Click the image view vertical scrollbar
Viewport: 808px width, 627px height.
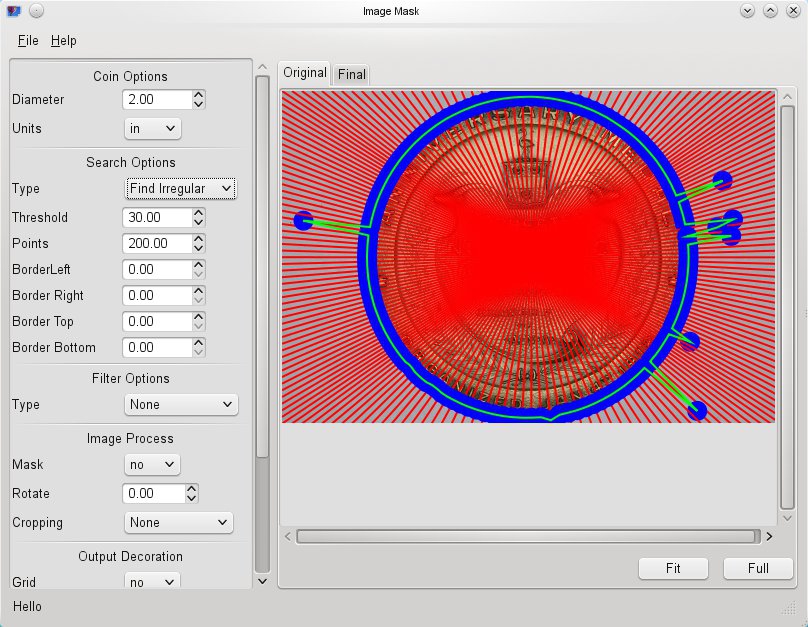coord(787,308)
